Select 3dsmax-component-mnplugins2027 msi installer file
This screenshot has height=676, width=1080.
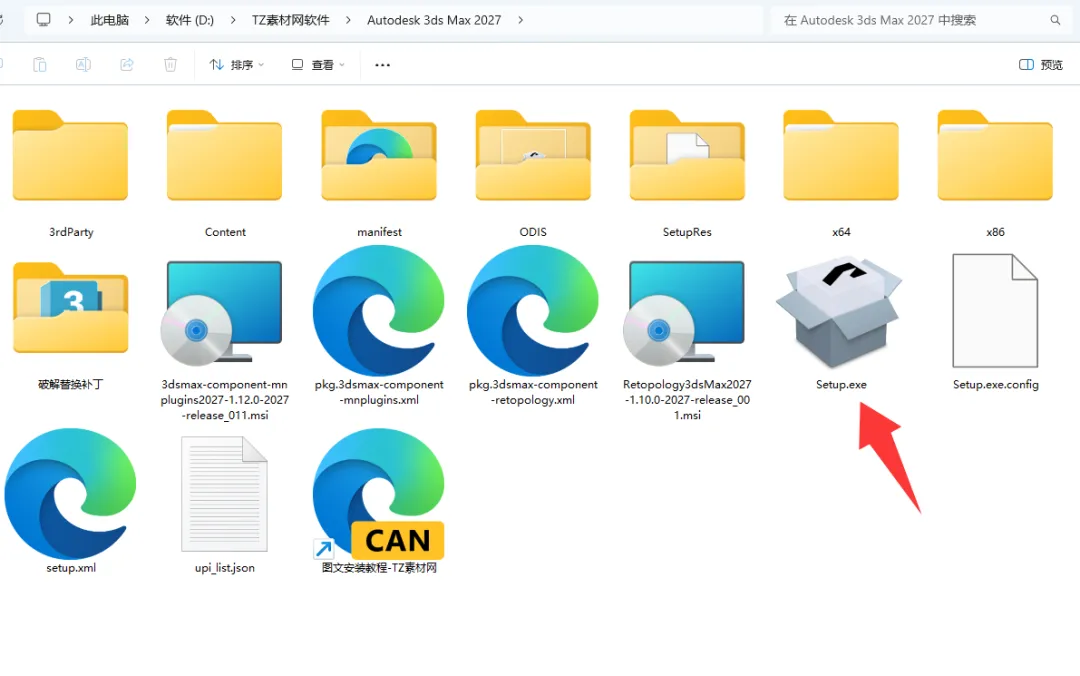tap(222, 313)
